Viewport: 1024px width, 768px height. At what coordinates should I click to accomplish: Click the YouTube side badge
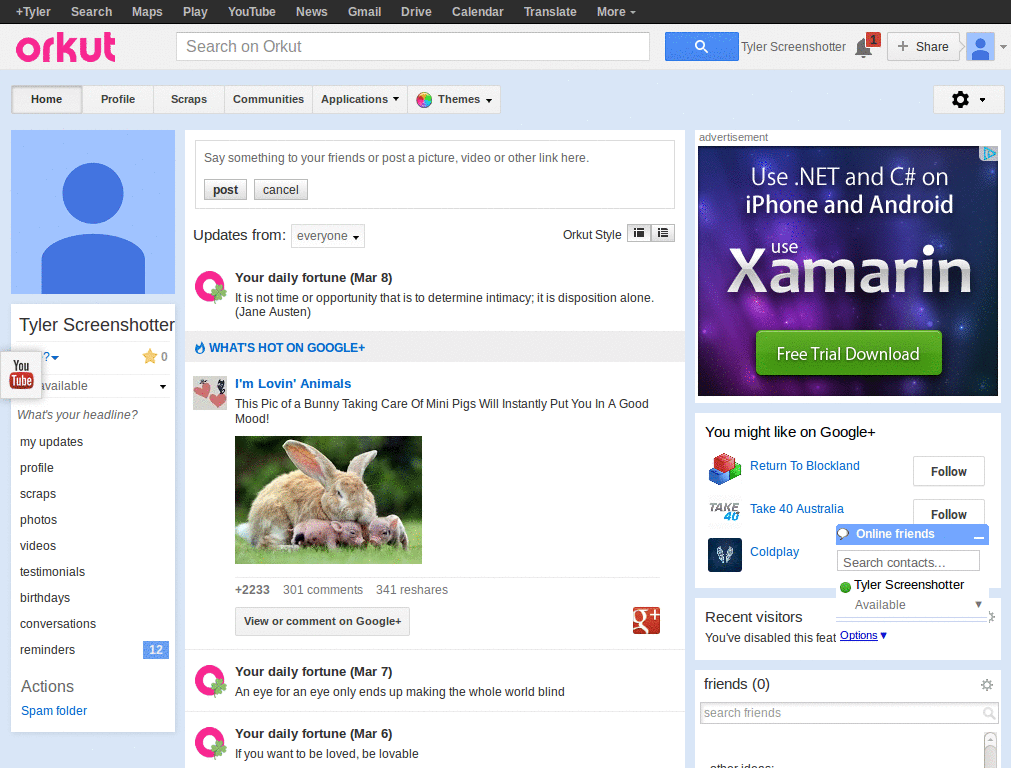21,375
